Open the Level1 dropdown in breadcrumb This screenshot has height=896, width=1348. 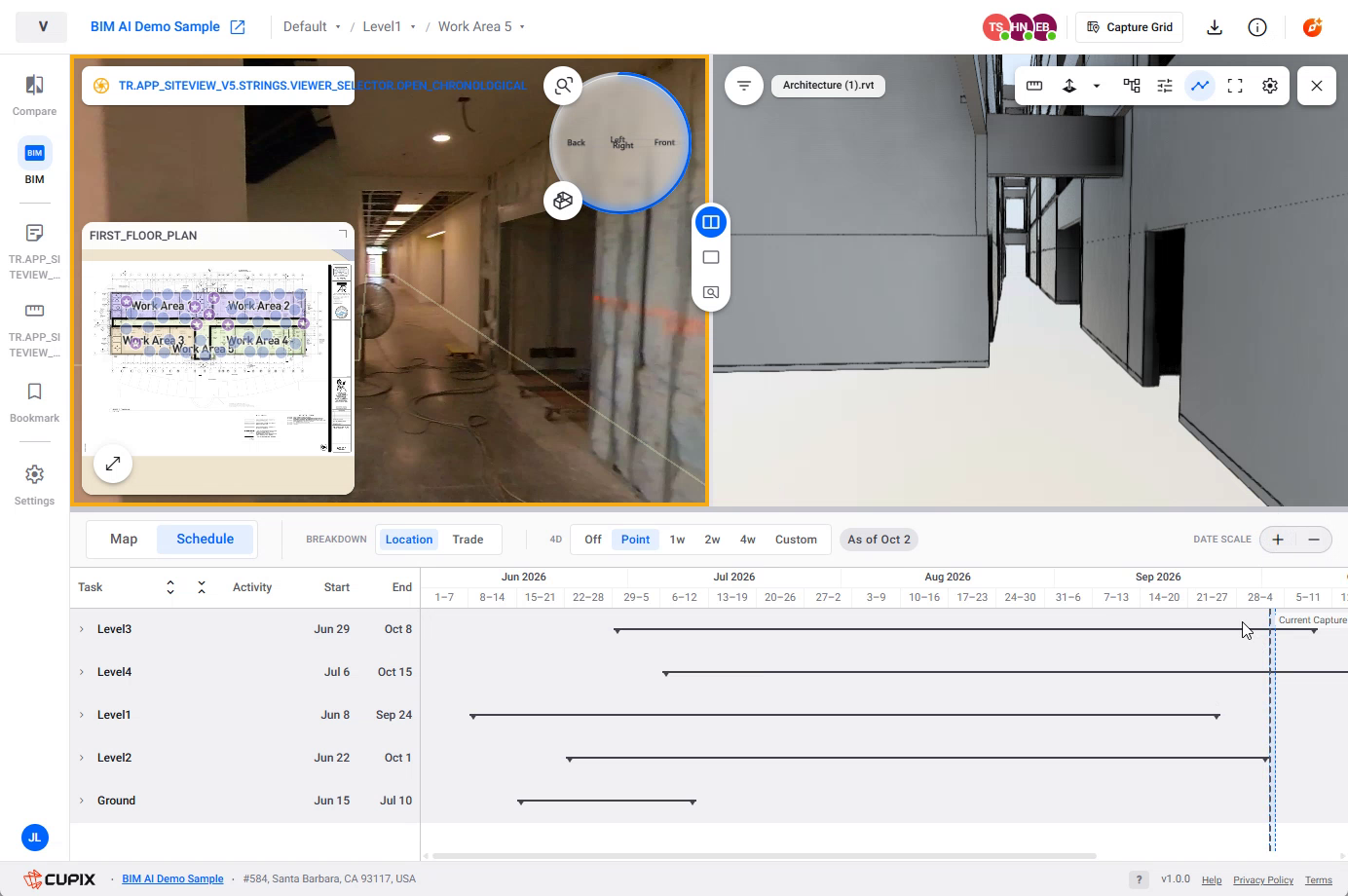pos(389,27)
